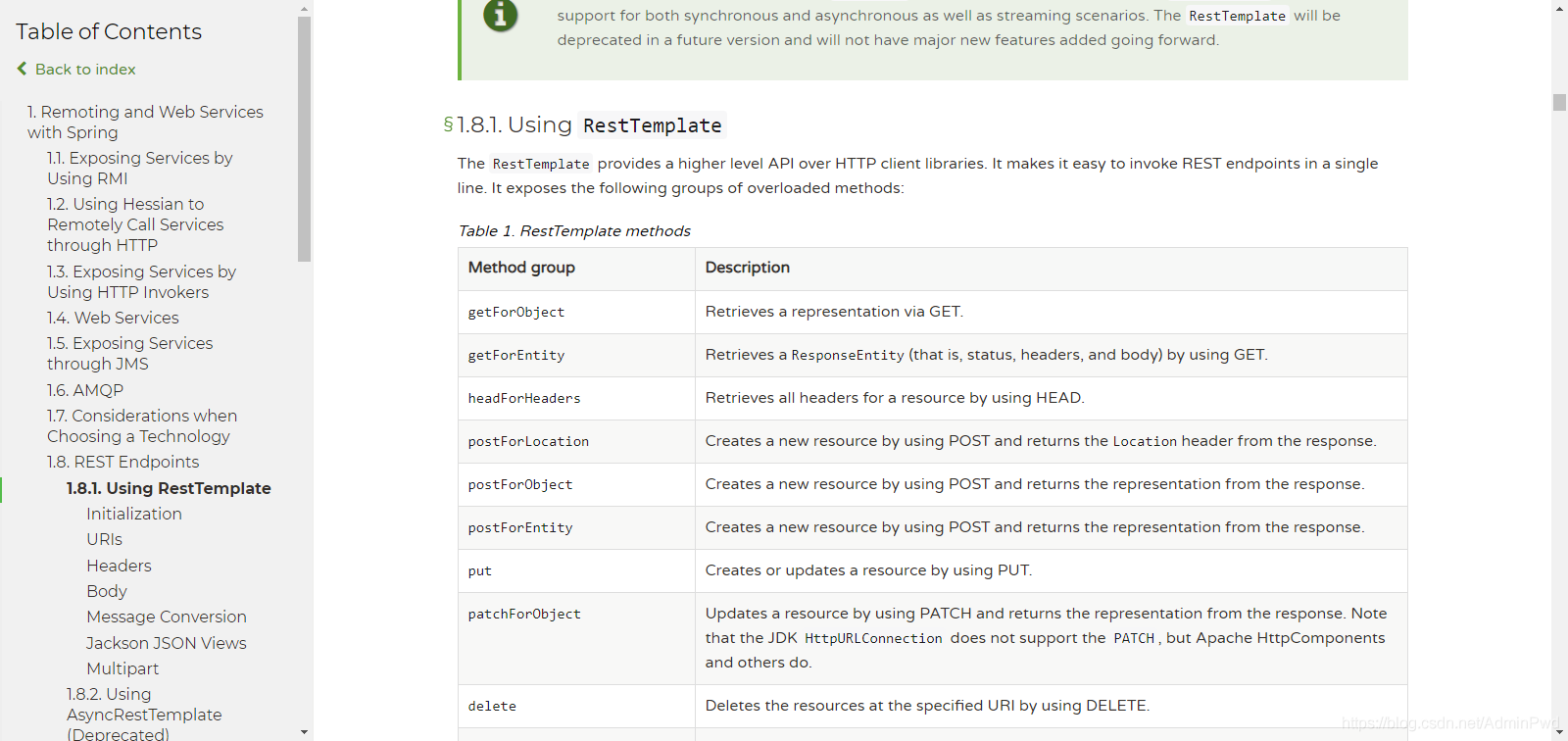Click the ResponseEntity code text in getForEntity row
Image resolution: width=1568 pixels, height=741 pixels.
pos(848,355)
